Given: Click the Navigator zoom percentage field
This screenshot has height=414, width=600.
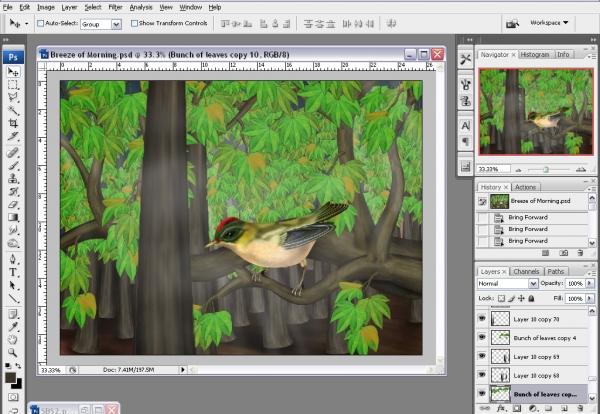Looking at the screenshot, I should tap(493, 169).
